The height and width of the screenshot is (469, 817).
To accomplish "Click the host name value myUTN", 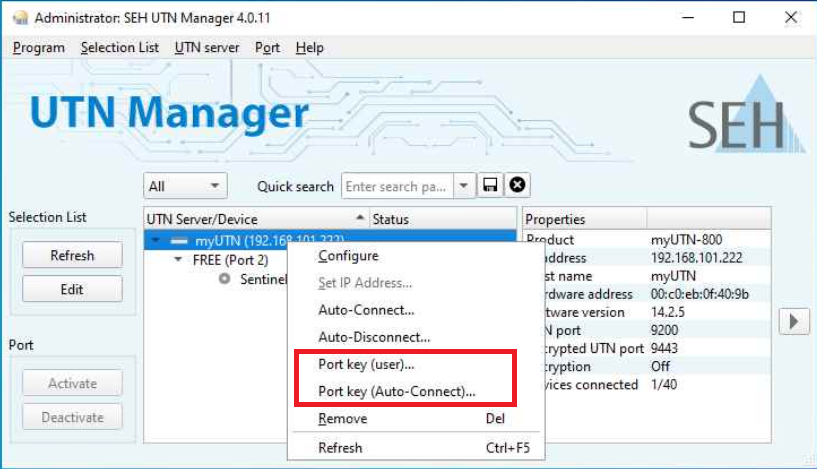I will point(673,276).
